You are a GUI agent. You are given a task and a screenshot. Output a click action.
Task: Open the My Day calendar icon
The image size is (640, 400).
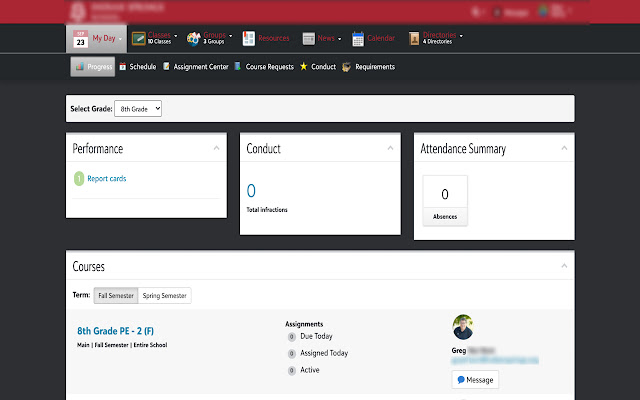click(x=80, y=39)
